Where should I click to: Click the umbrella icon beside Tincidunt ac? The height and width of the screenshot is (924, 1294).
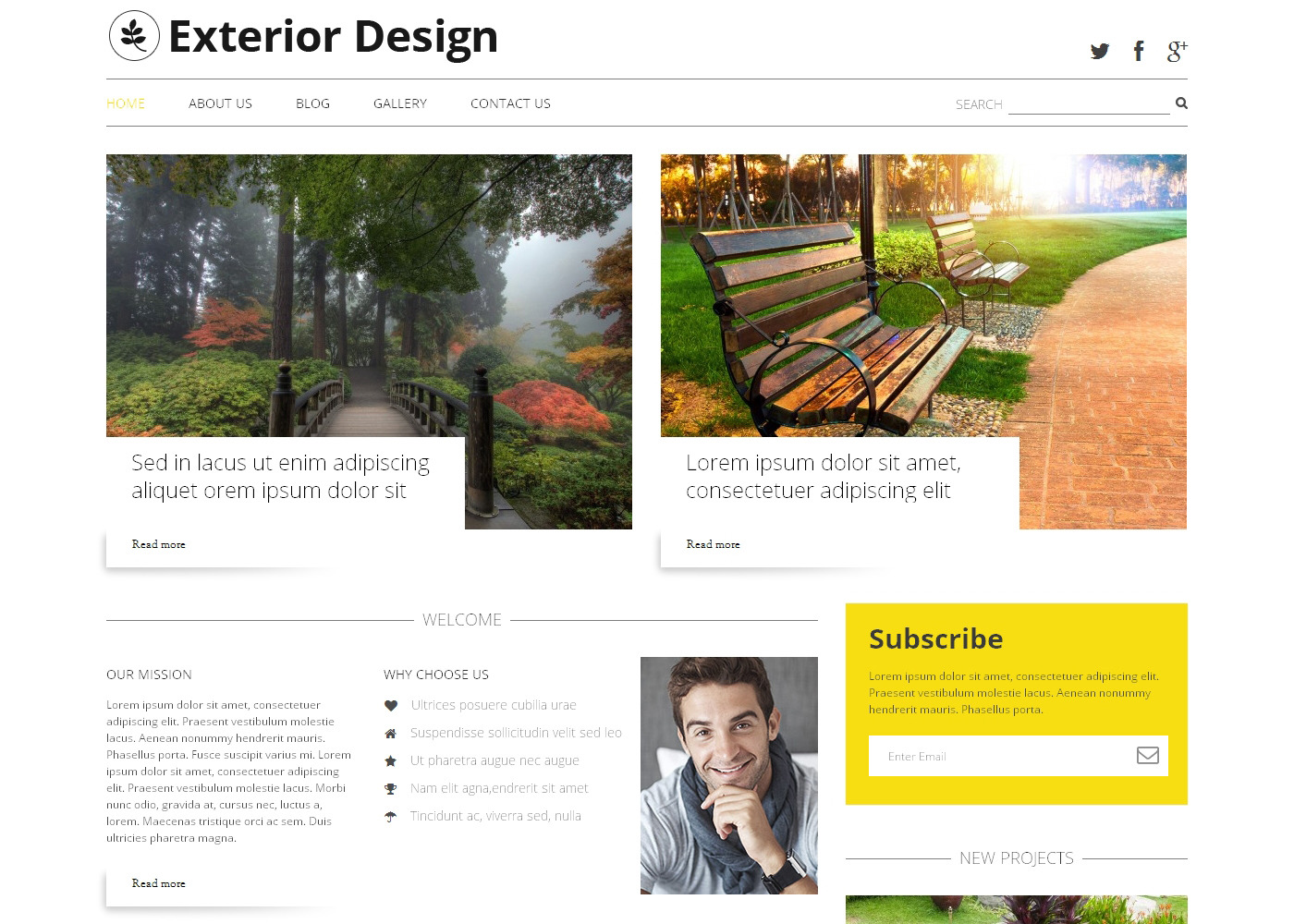coord(391,816)
